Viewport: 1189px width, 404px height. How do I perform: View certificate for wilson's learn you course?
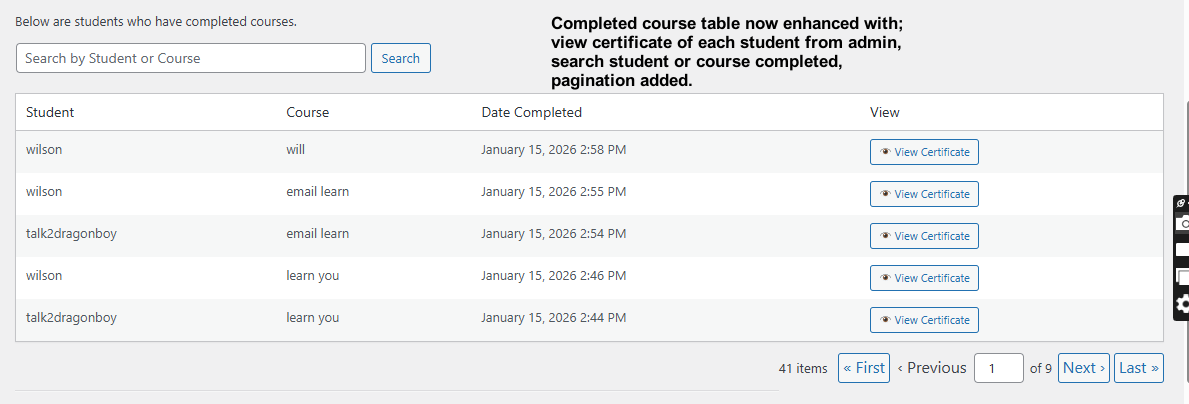coord(924,278)
